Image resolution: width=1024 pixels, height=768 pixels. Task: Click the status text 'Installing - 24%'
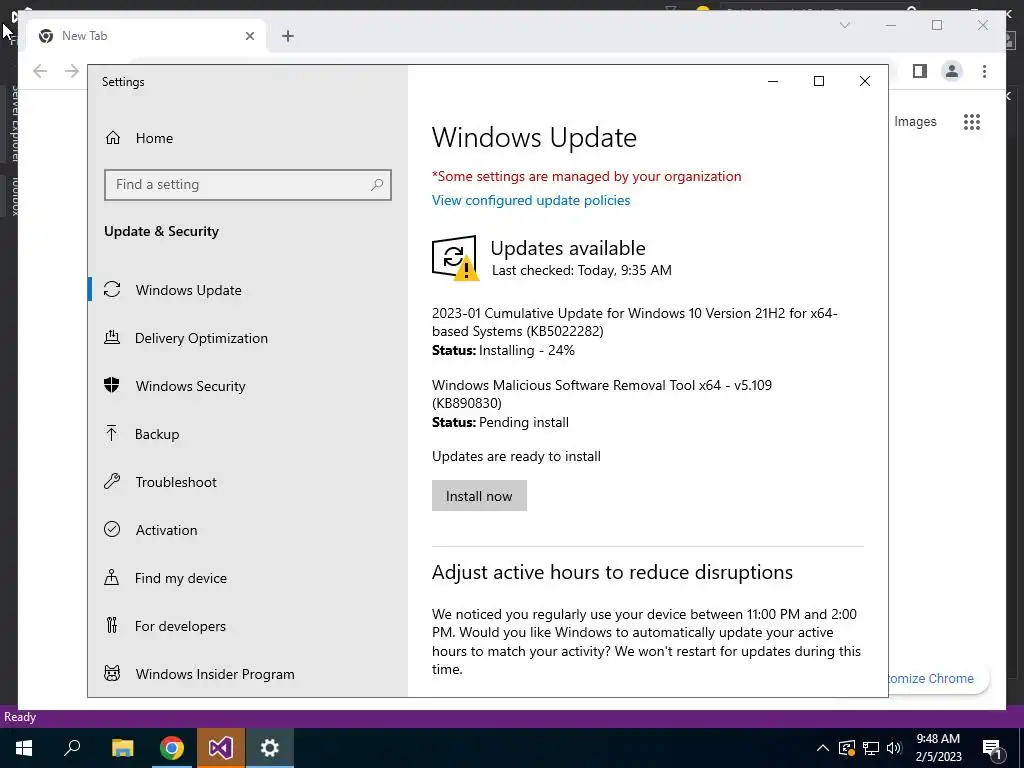click(526, 351)
